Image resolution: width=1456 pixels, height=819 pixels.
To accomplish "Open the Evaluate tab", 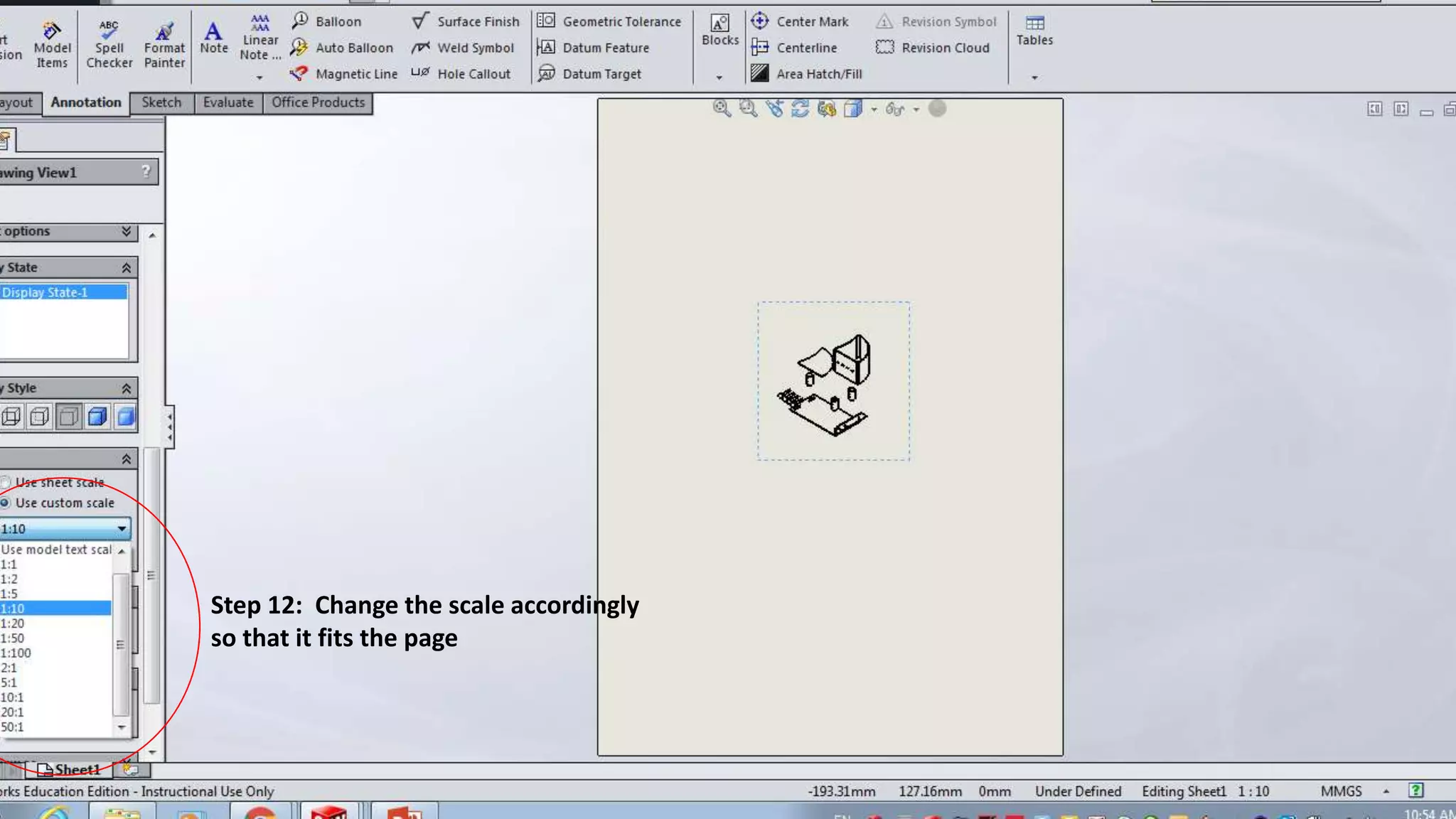I will tap(228, 102).
